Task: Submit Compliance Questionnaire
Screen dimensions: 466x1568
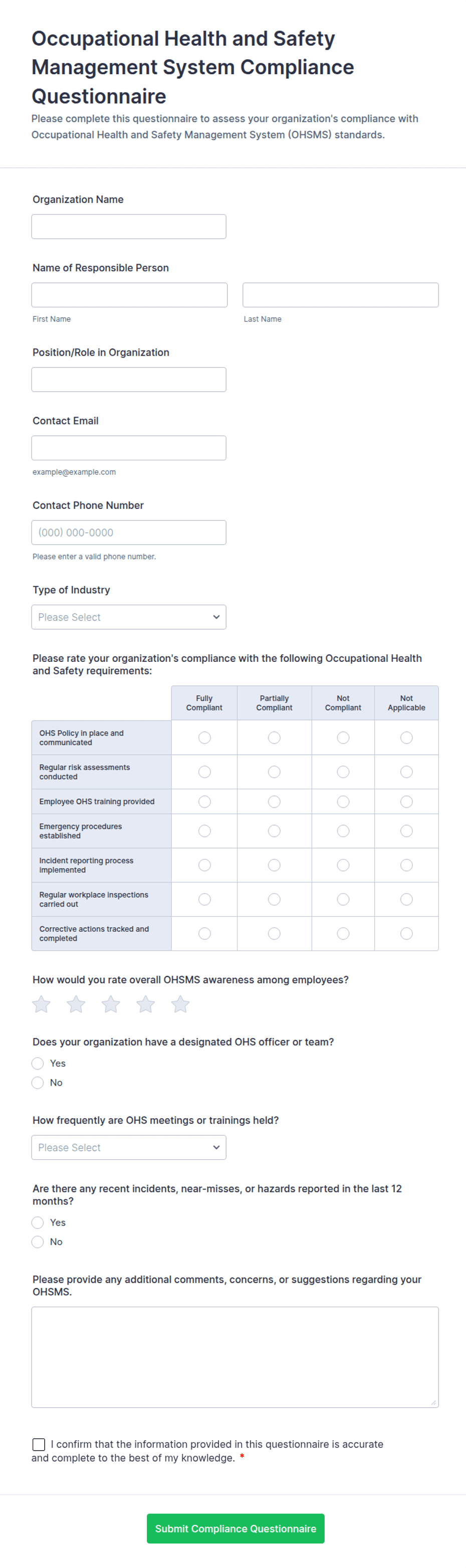Action: coord(236,1528)
